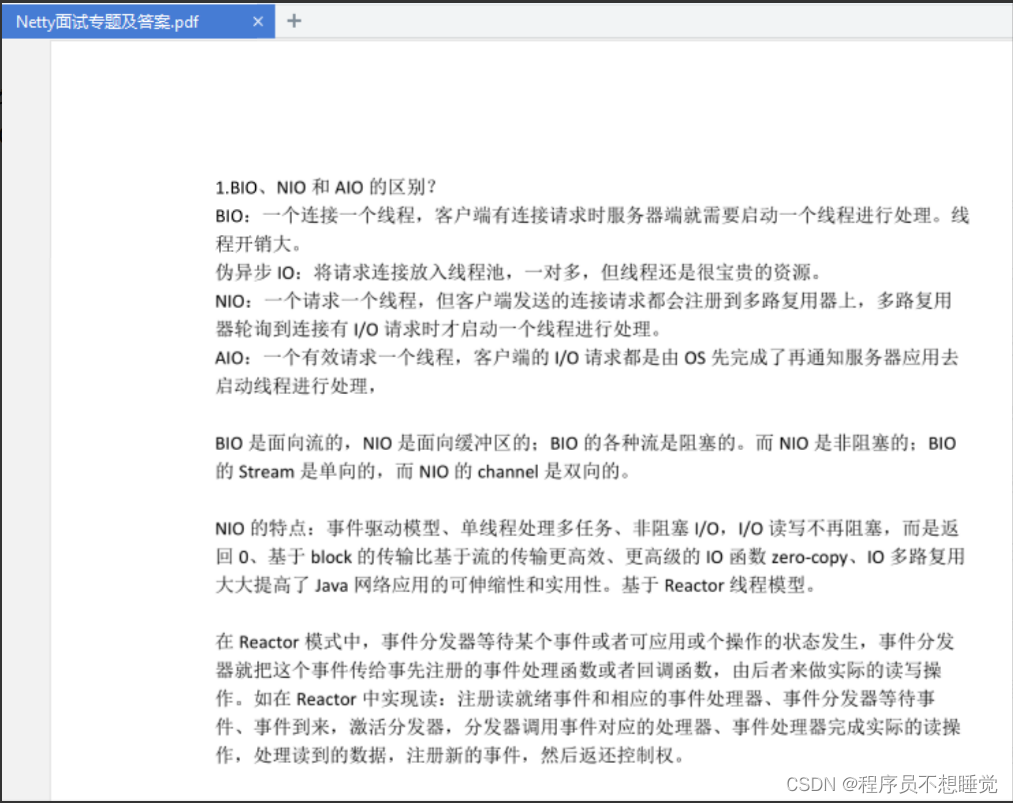This screenshot has width=1013, height=803.
Task: Click line starting 'BIO 是面向流的'
Action: (x=585, y=443)
